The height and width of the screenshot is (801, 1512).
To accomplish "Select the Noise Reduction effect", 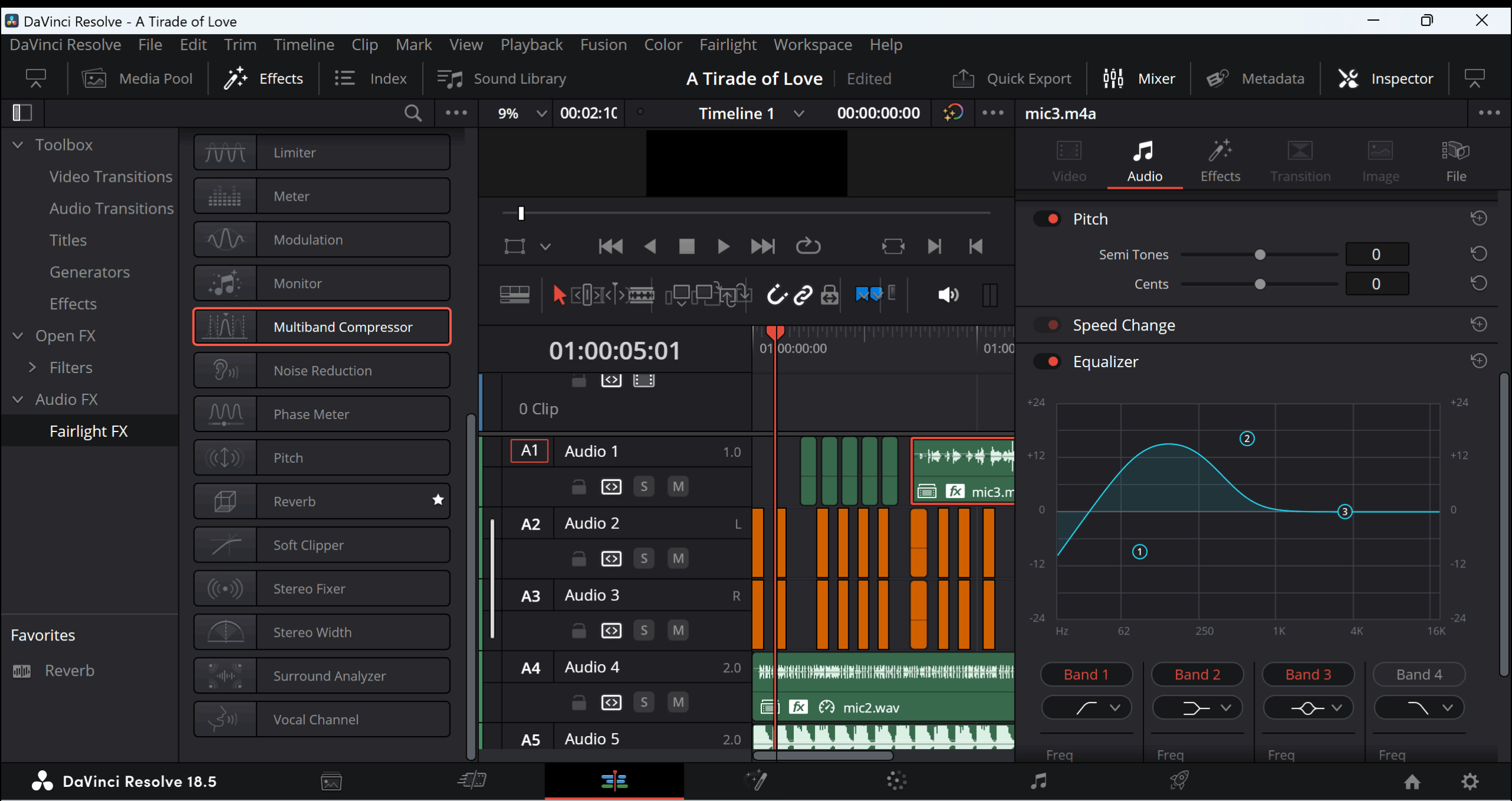I will [322, 371].
